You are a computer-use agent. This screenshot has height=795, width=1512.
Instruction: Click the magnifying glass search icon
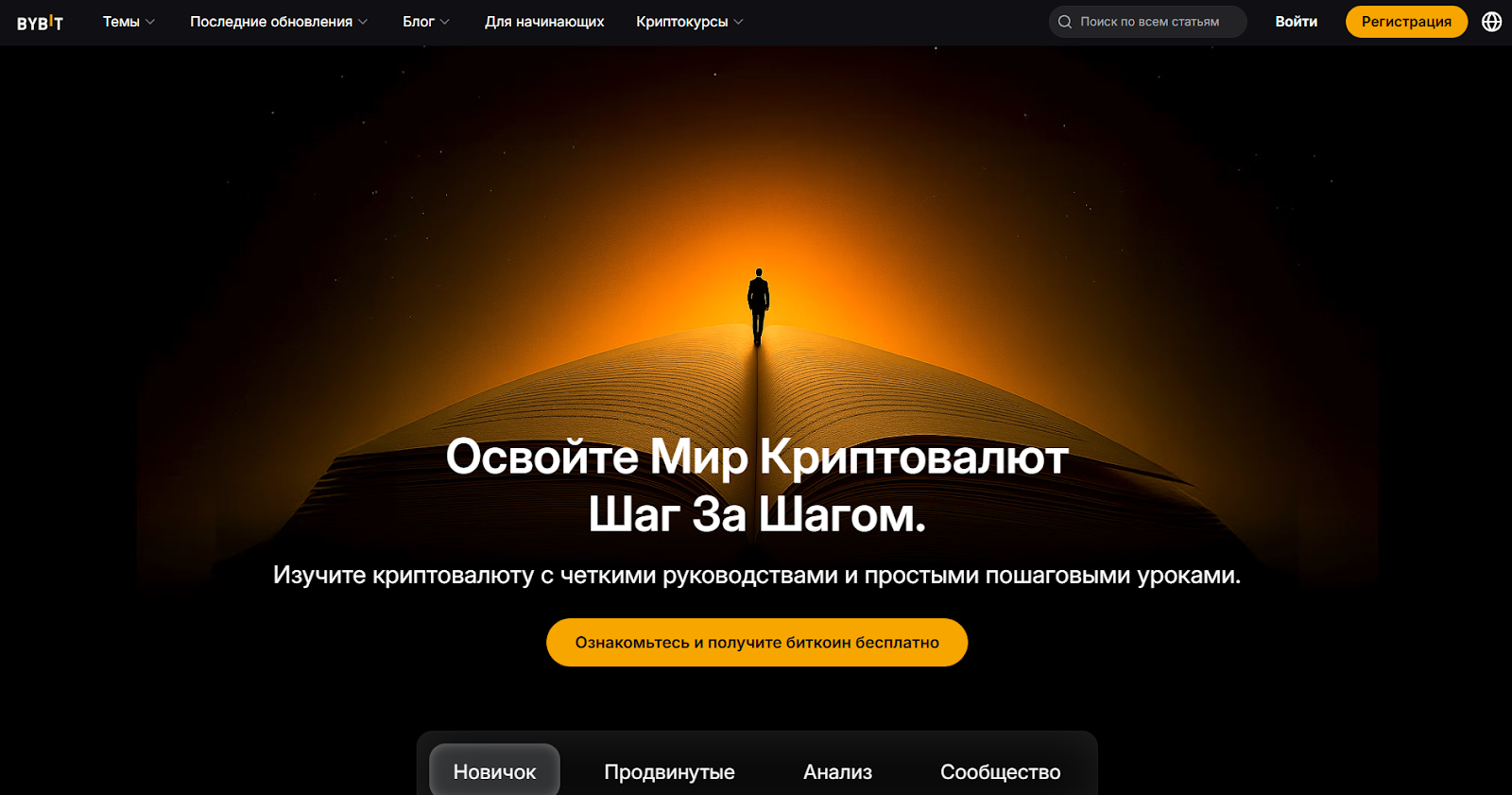pyautogui.click(x=1065, y=22)
